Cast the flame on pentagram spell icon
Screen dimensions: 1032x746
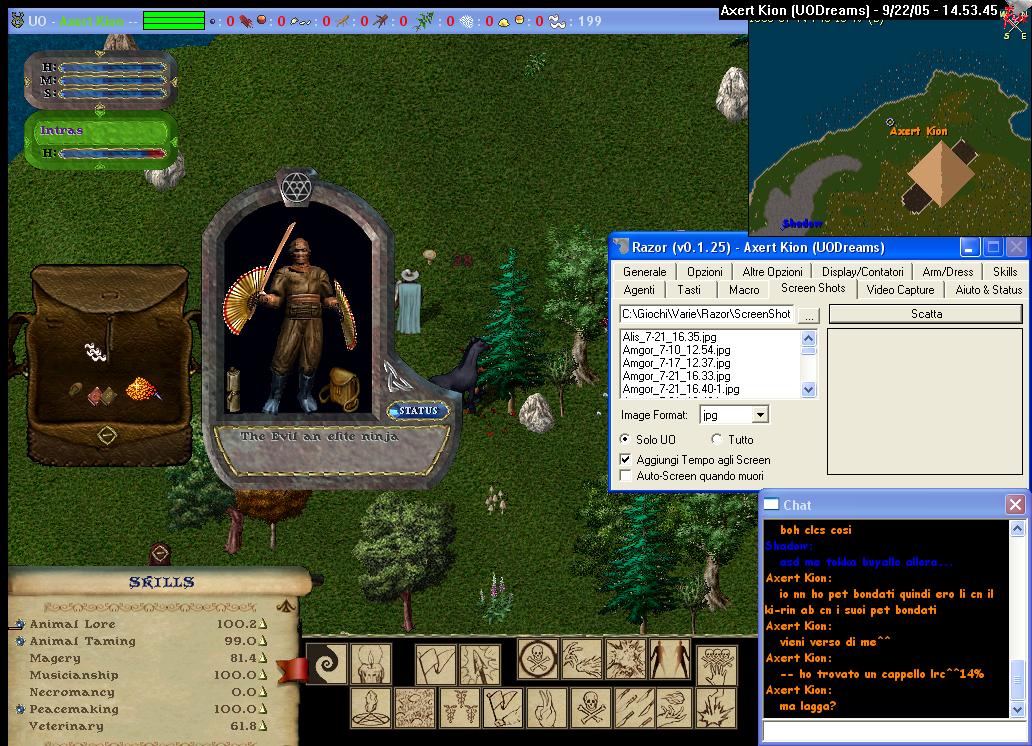(x=371, y=708)
